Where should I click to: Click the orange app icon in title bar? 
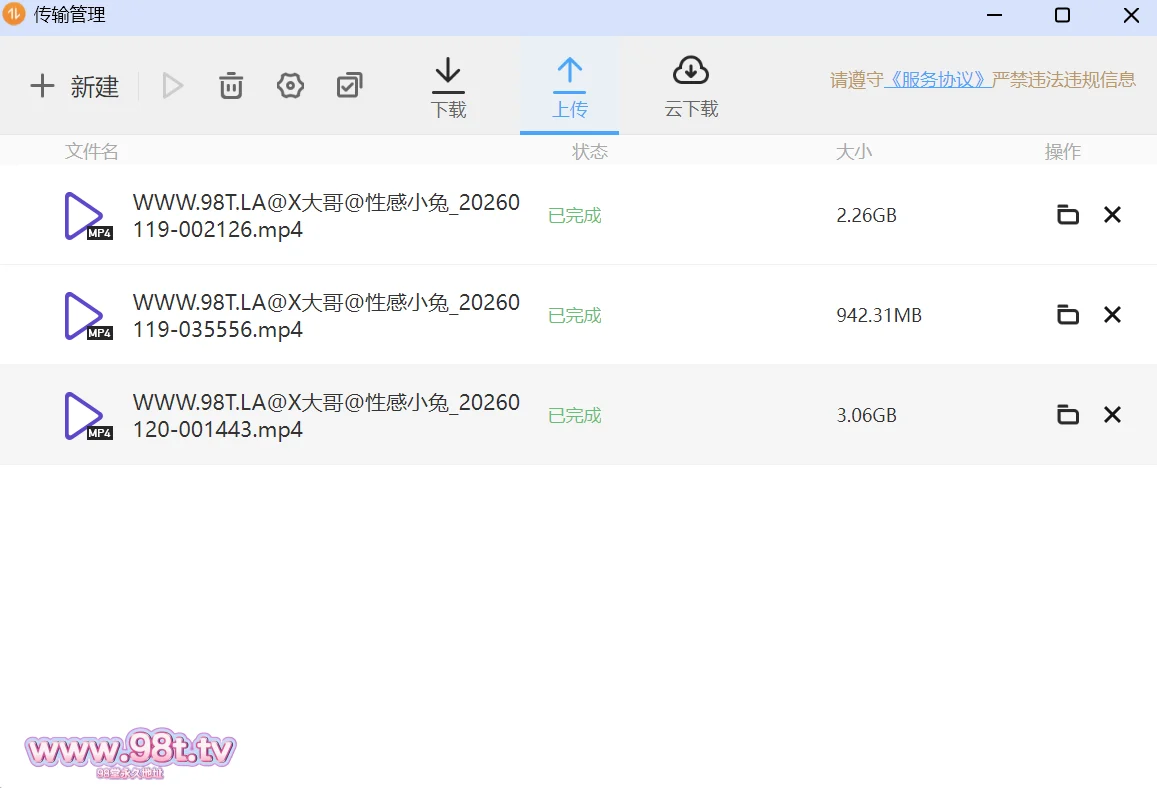pos(15,15)
